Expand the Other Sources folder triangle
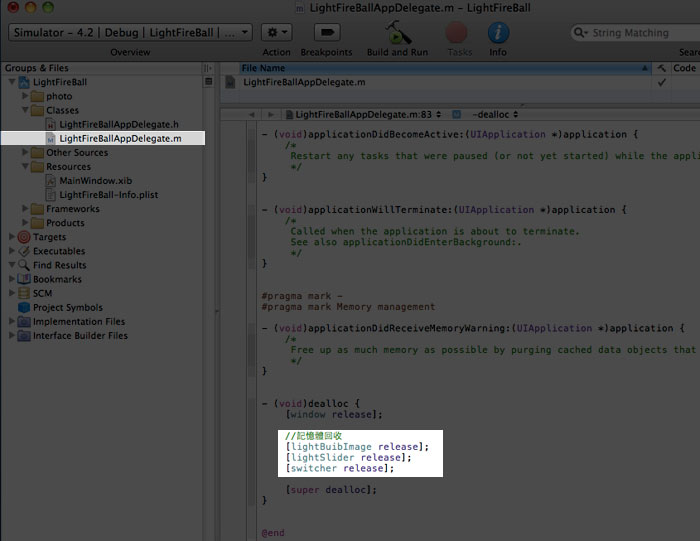 point(25,152)
